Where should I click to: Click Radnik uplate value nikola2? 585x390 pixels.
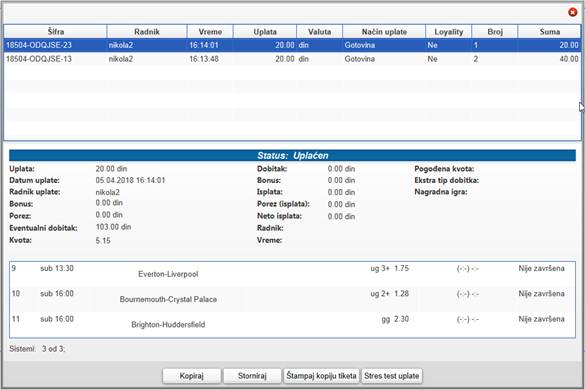coord(107,193)
